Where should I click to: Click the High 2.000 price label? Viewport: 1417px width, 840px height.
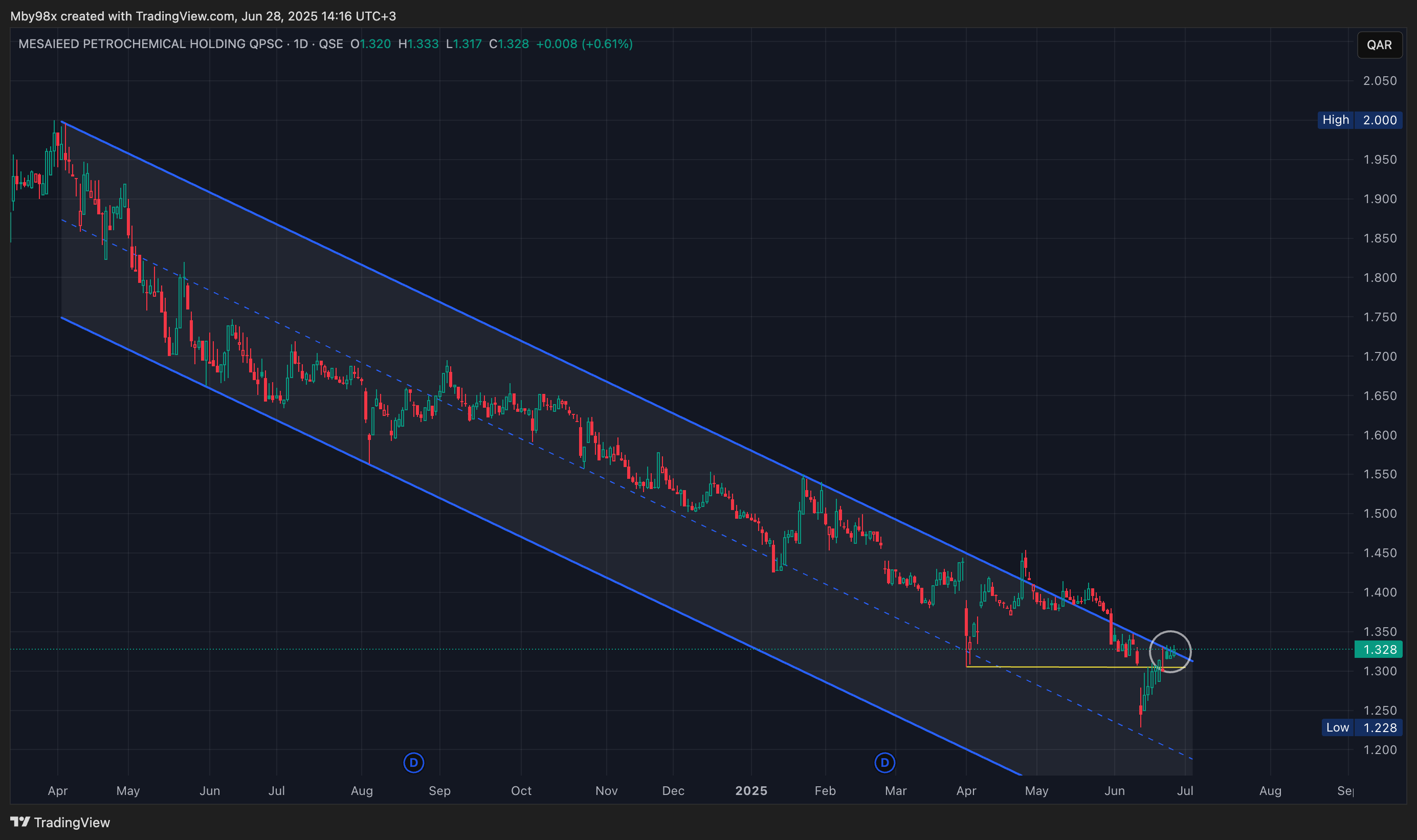point(1360,120)
